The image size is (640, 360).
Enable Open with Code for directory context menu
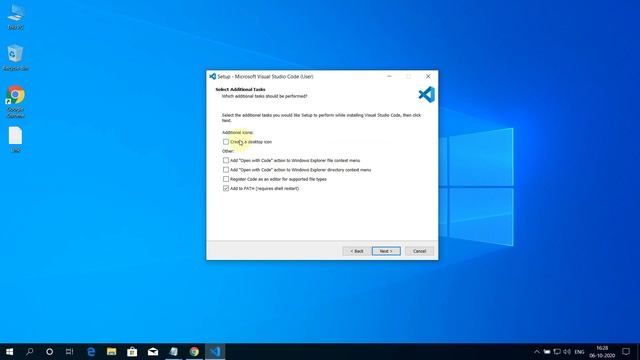coord(226,170)
